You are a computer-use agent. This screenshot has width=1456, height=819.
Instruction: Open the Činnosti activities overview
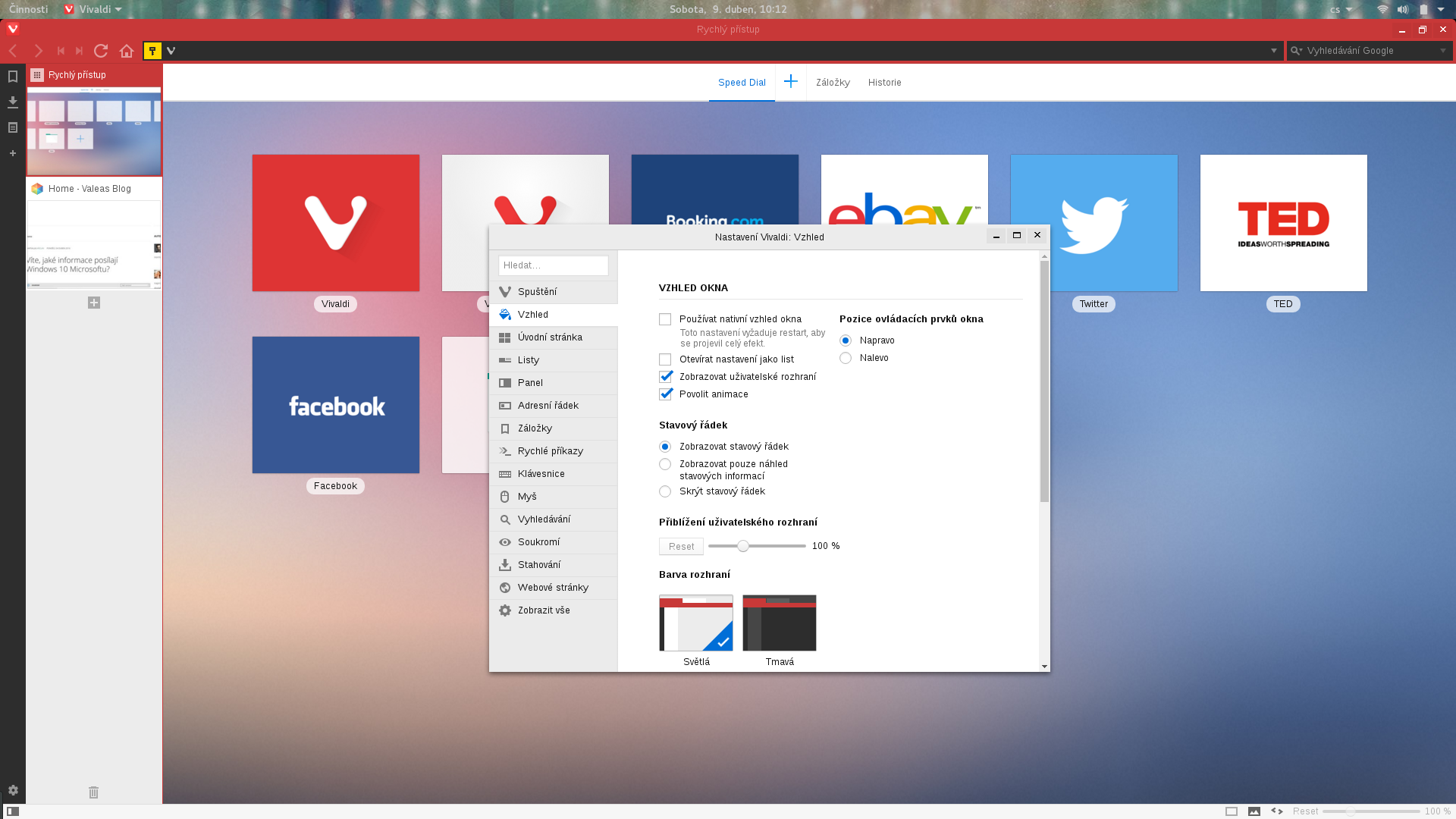pos(28,9)
